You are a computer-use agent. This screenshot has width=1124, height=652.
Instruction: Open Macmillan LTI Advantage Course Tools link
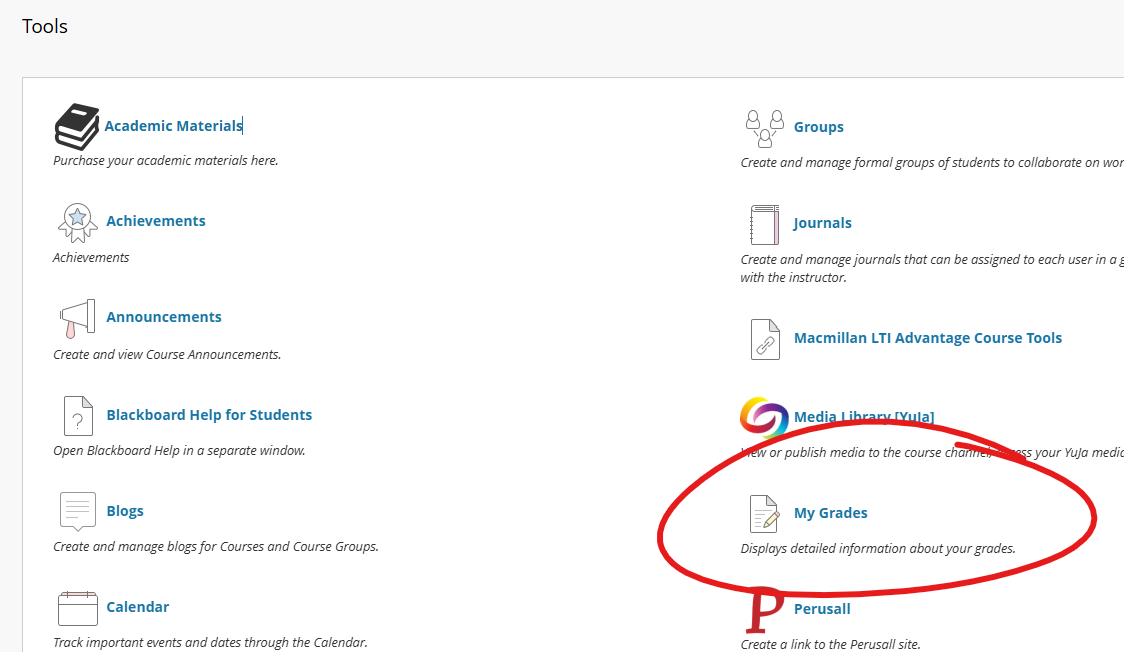pyautogui.click(x=928, y=337)
